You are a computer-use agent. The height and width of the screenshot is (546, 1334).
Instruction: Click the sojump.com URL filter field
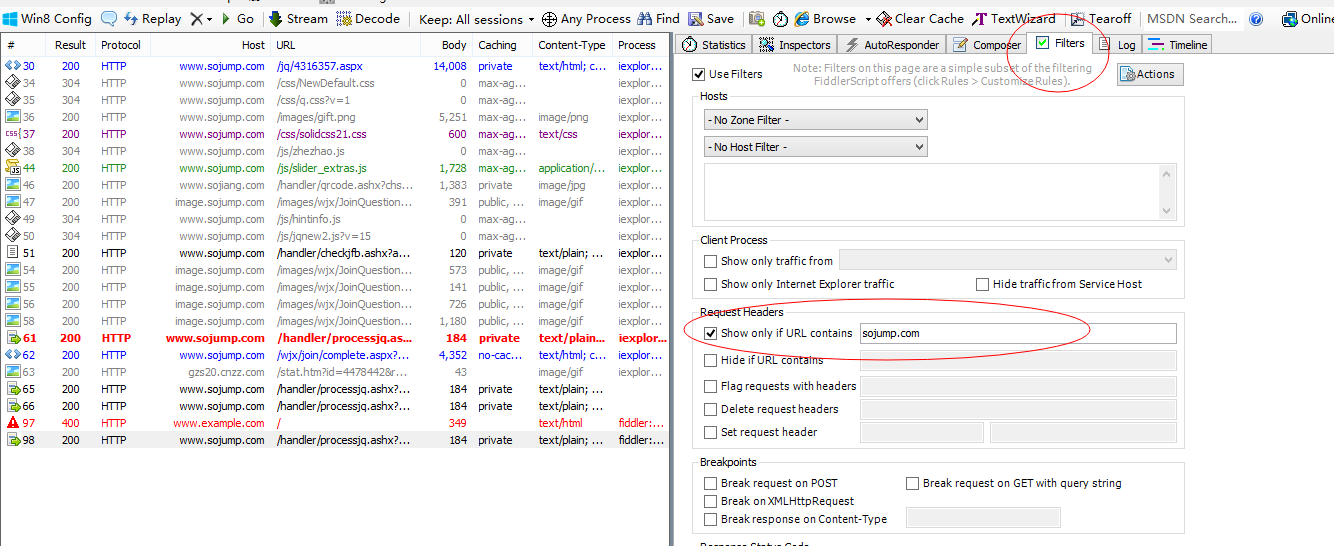[1018, 333]
